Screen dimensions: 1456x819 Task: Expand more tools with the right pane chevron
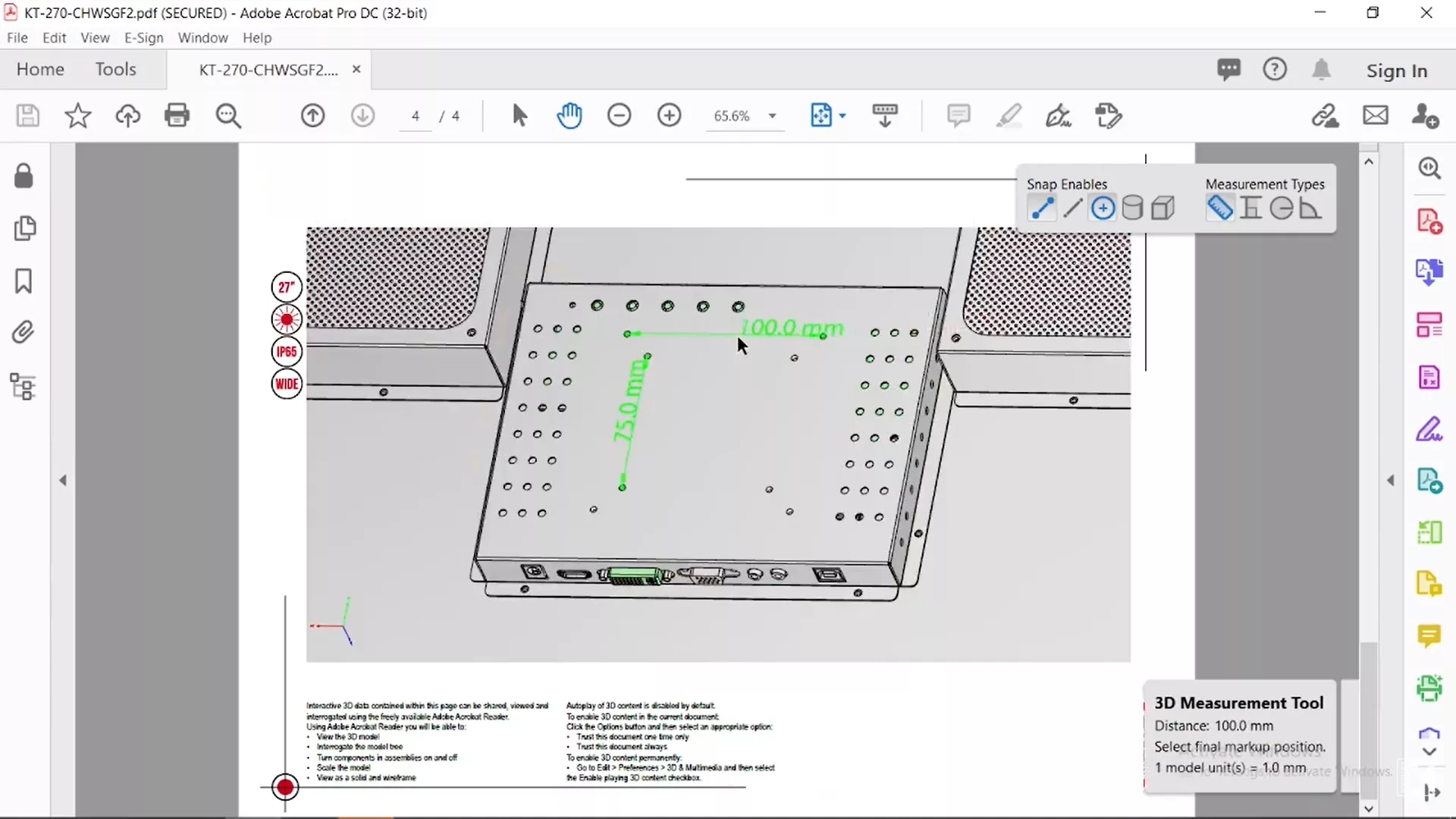click(x=1429, y=753)
